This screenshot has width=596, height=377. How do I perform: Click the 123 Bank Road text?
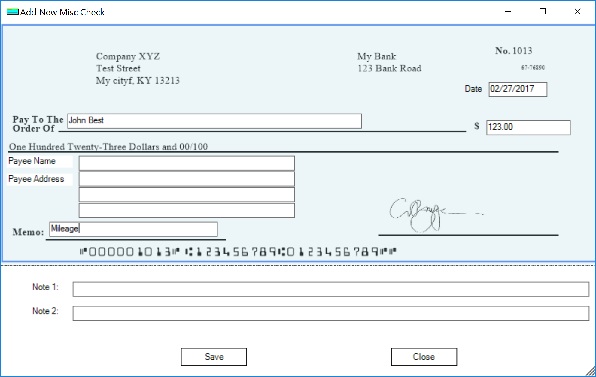coord(390,68)
